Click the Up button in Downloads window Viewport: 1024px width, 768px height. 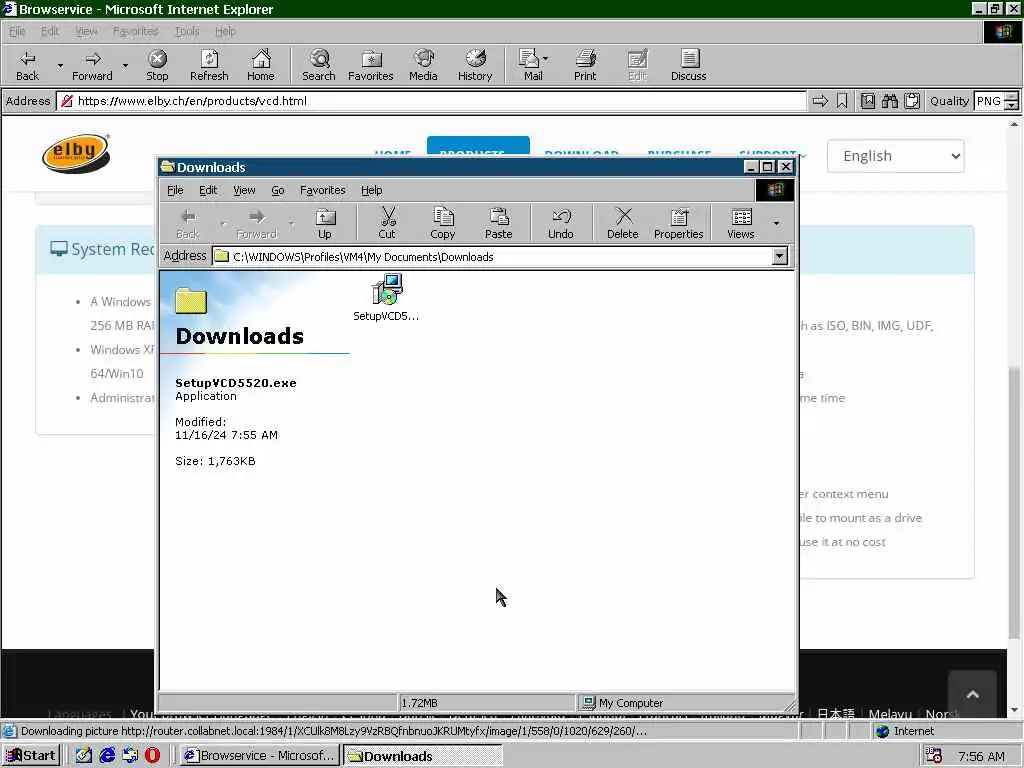325,223
